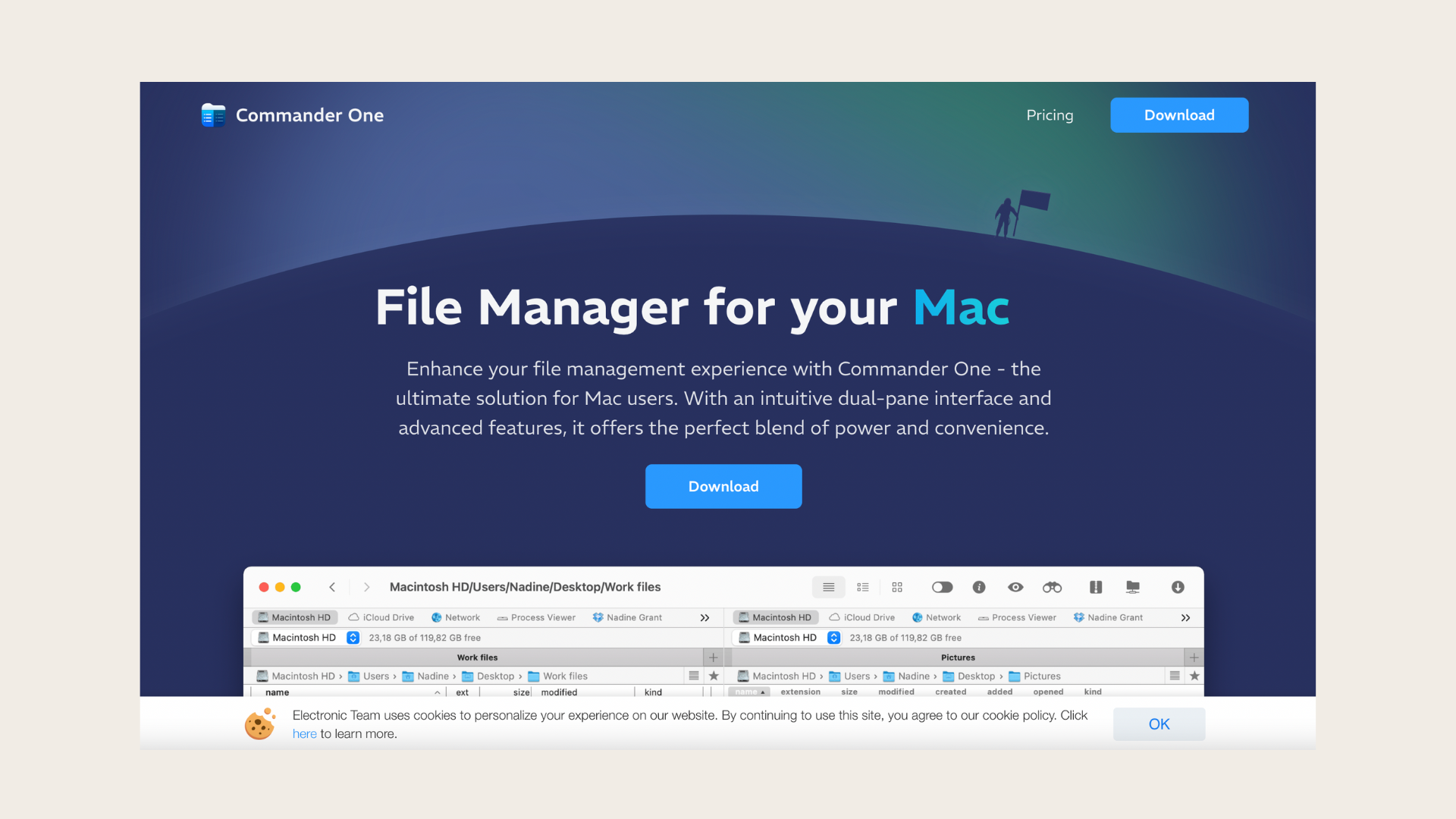Go back with the left chevron arrow
The image size is (1456, 819).
[332, 587]
